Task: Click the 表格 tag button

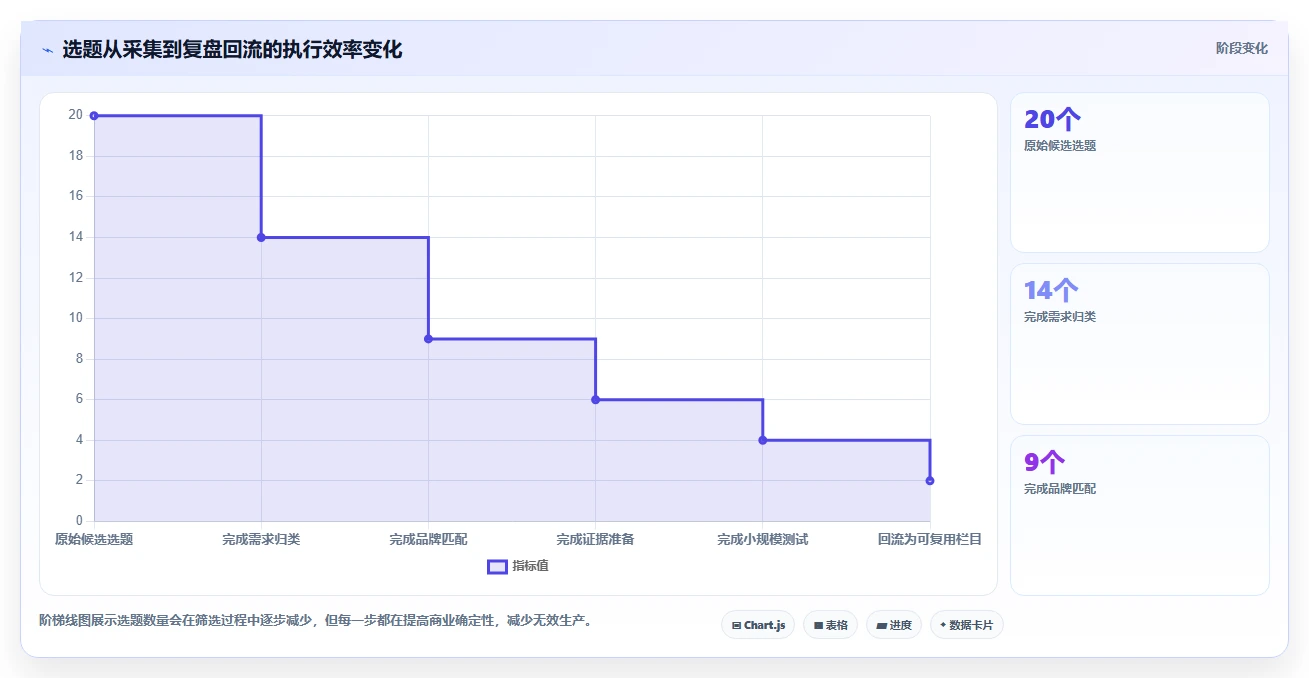Action: click(831, 625)
